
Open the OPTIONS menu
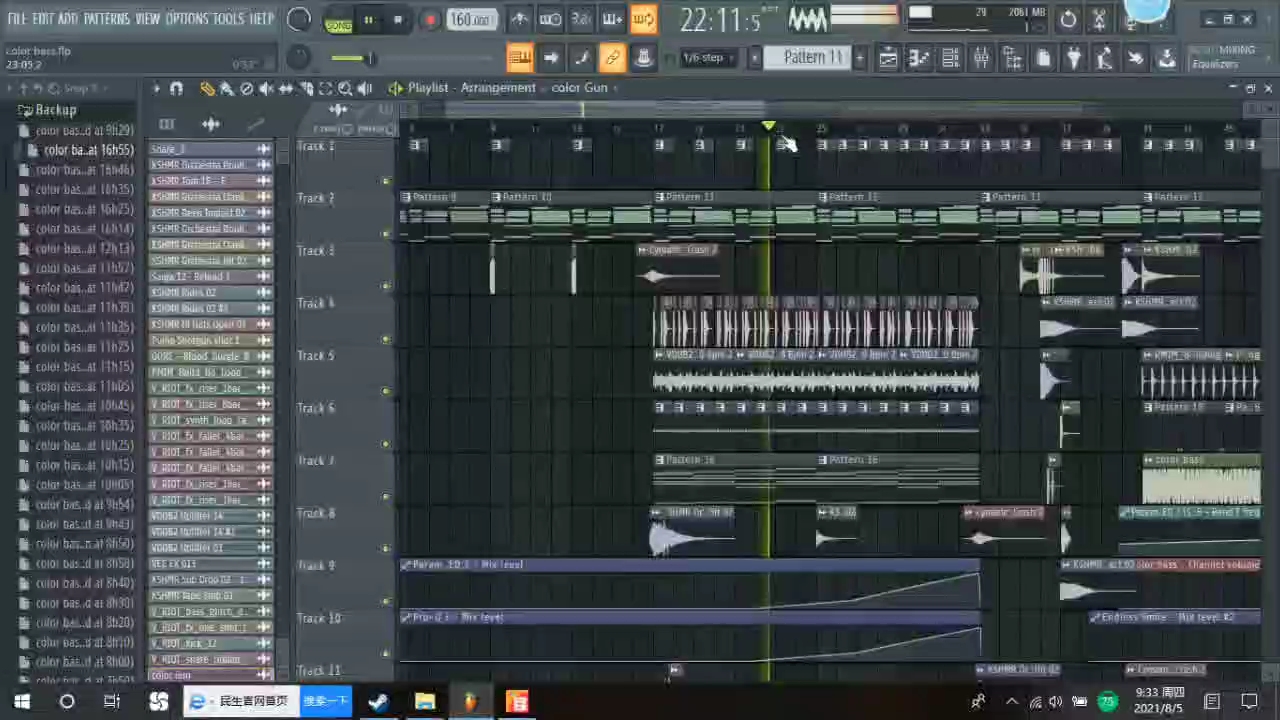coord(187,19)
